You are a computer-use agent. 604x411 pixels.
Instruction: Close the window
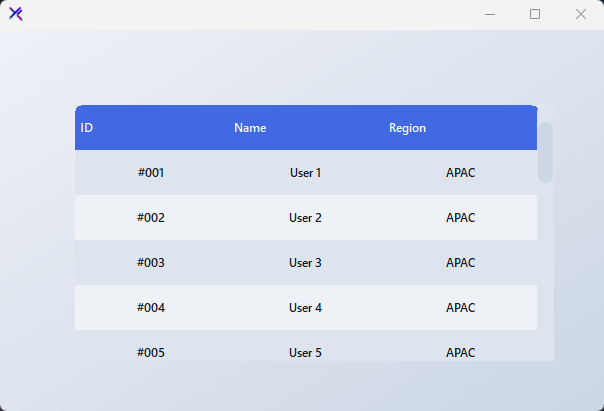(x=581, y=14)
